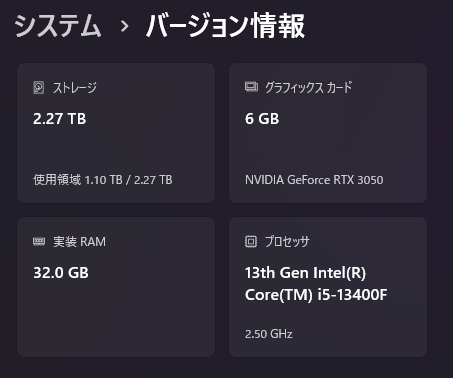
Task: Click the installed RAM memory icon
Action: click(x=39, y=241)
